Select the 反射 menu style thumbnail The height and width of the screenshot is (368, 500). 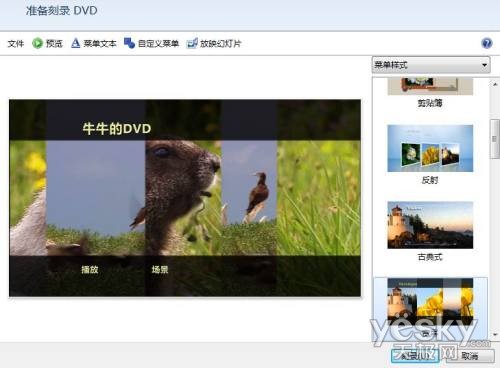[430, 148]
